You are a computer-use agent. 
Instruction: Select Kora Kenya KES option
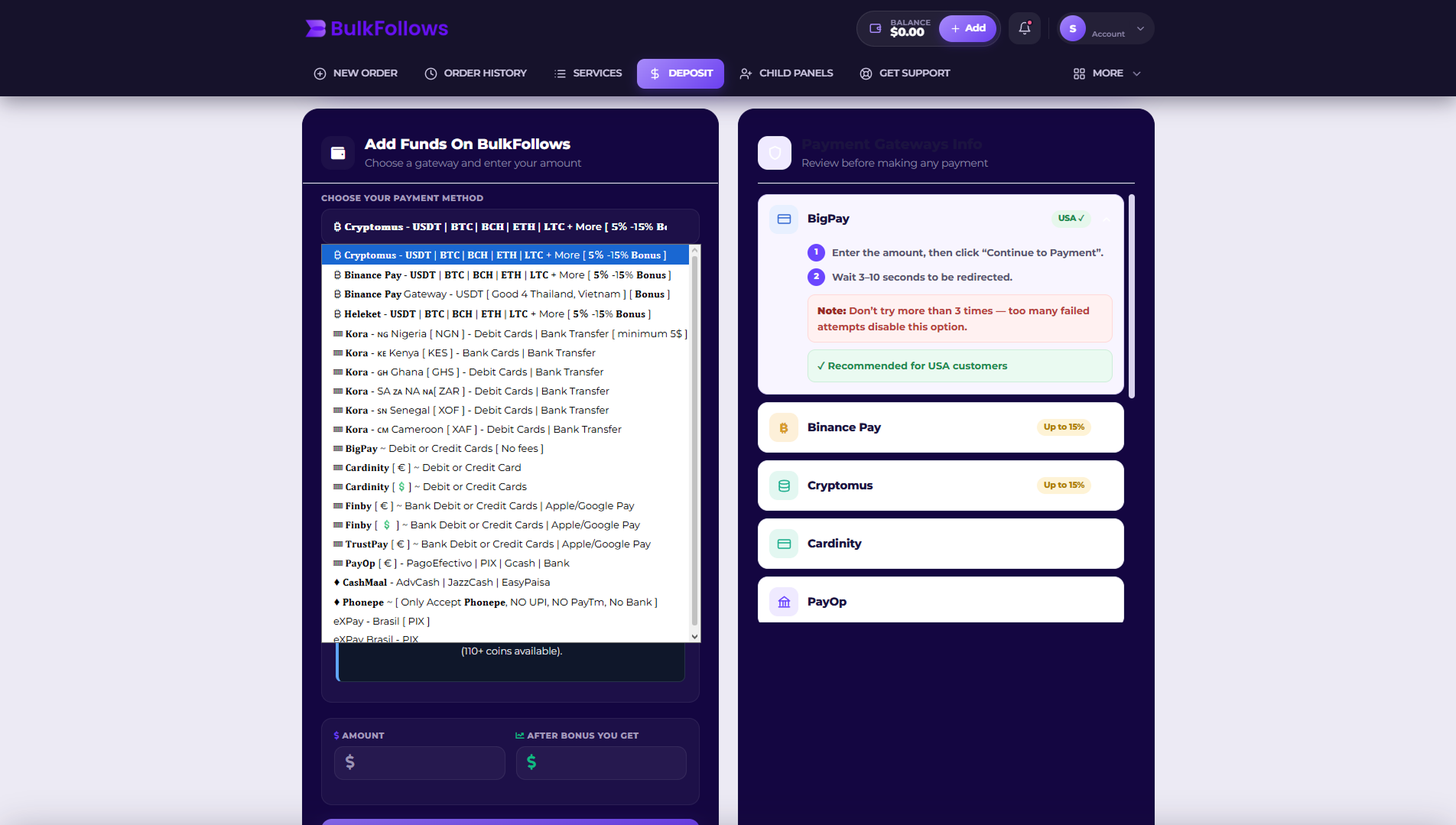coord(505,353)
